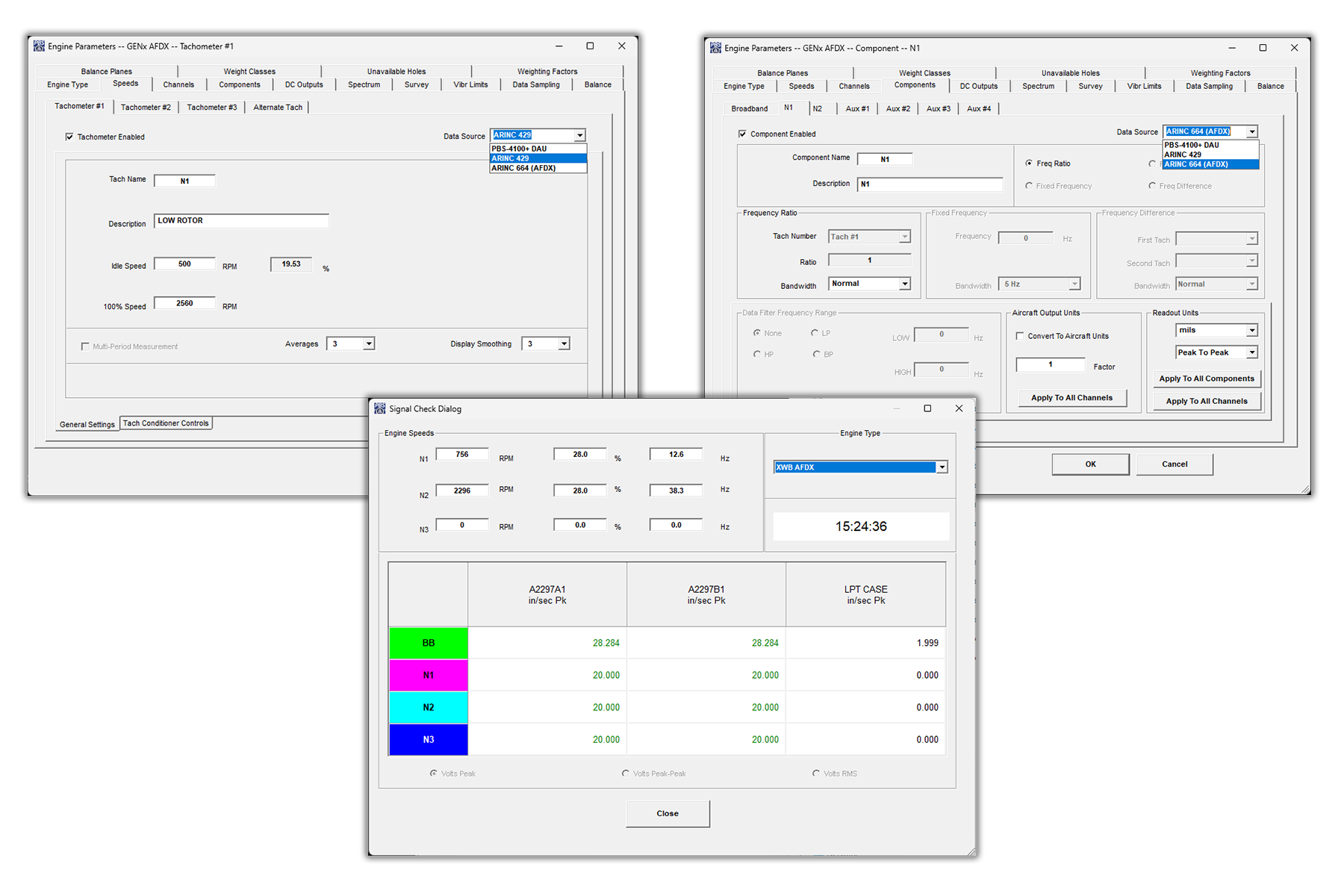1344x896 pixels.
Task: Select the Freq Ratio radio button
Action: click(1029, 163)
